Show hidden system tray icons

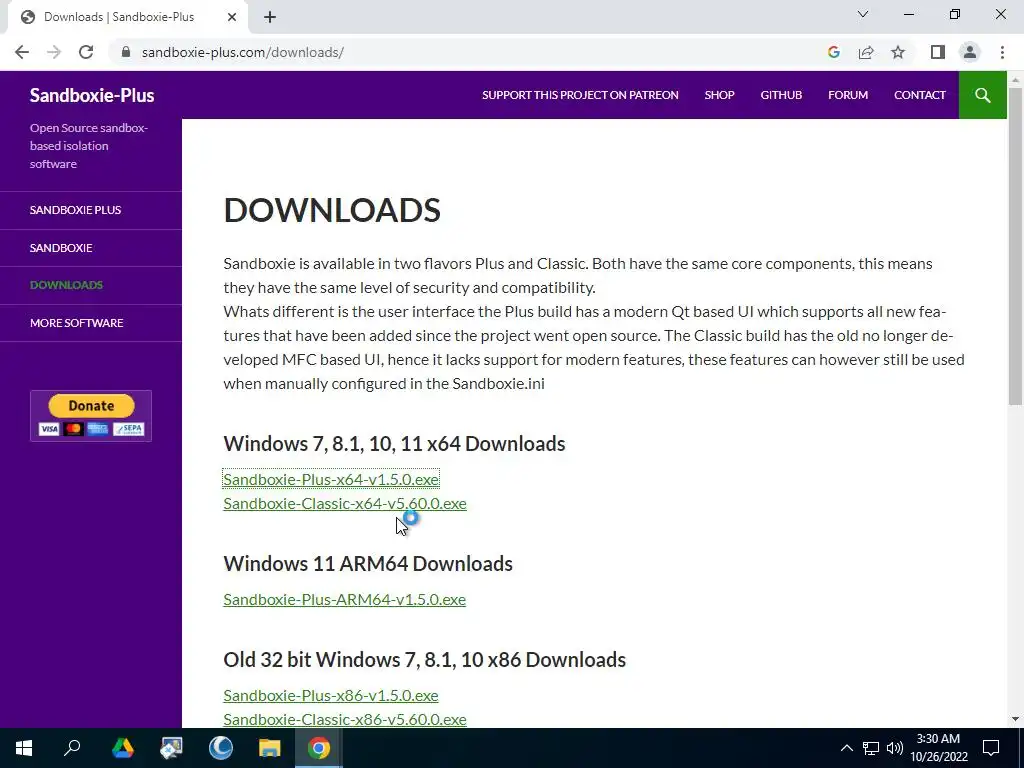[x=846, y=748]
